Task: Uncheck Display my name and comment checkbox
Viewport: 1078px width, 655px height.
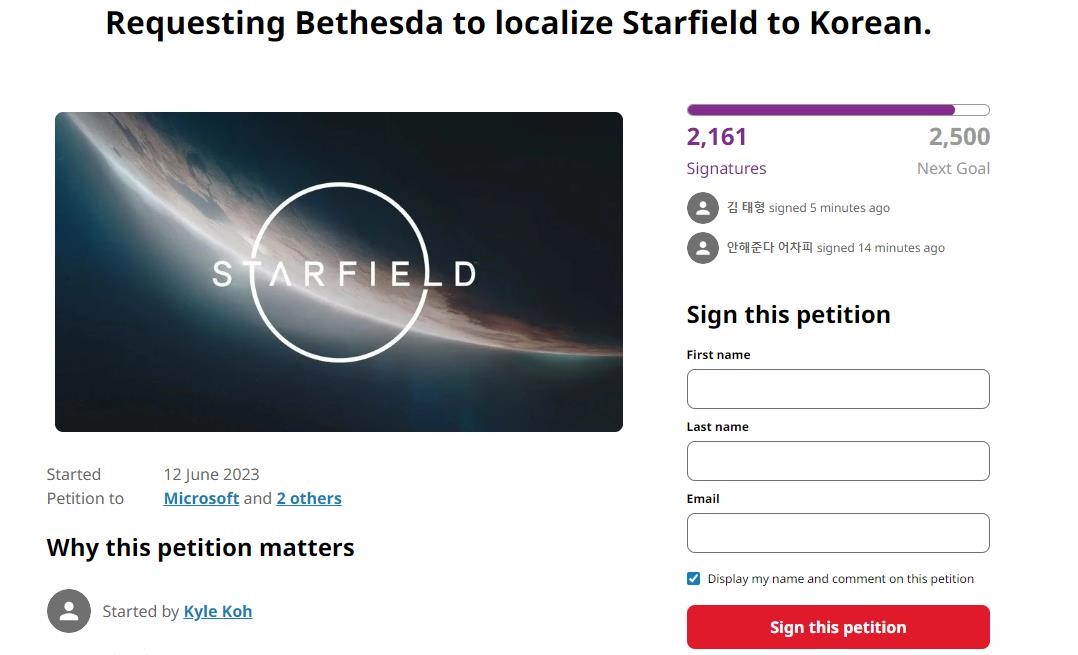Action: point(694,579)
